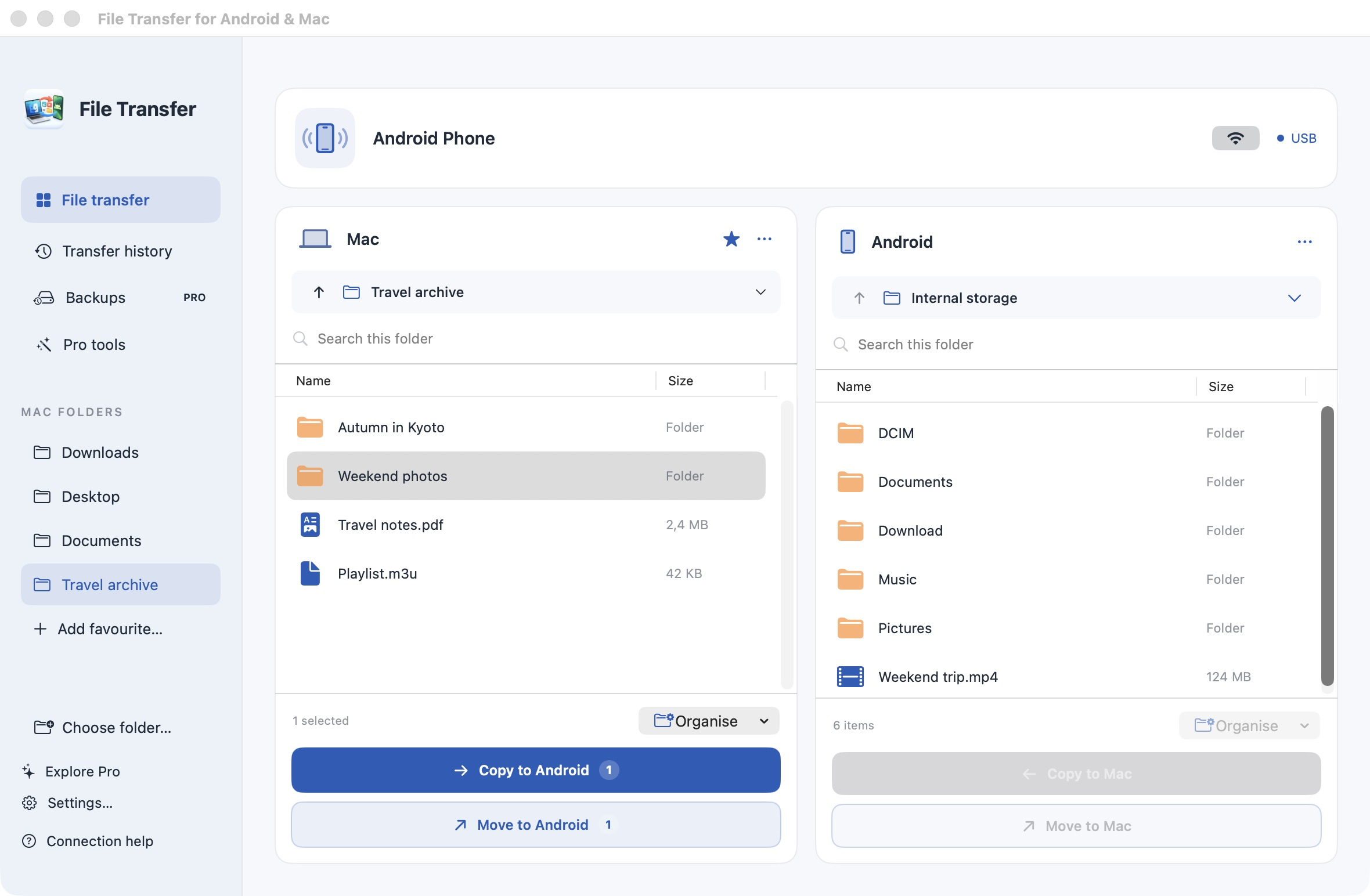Image resolution: width=1370 pixels, height=896 pixels.
Task: Select Travel archive in the sidebar
Action: click(x=121, y=584)
